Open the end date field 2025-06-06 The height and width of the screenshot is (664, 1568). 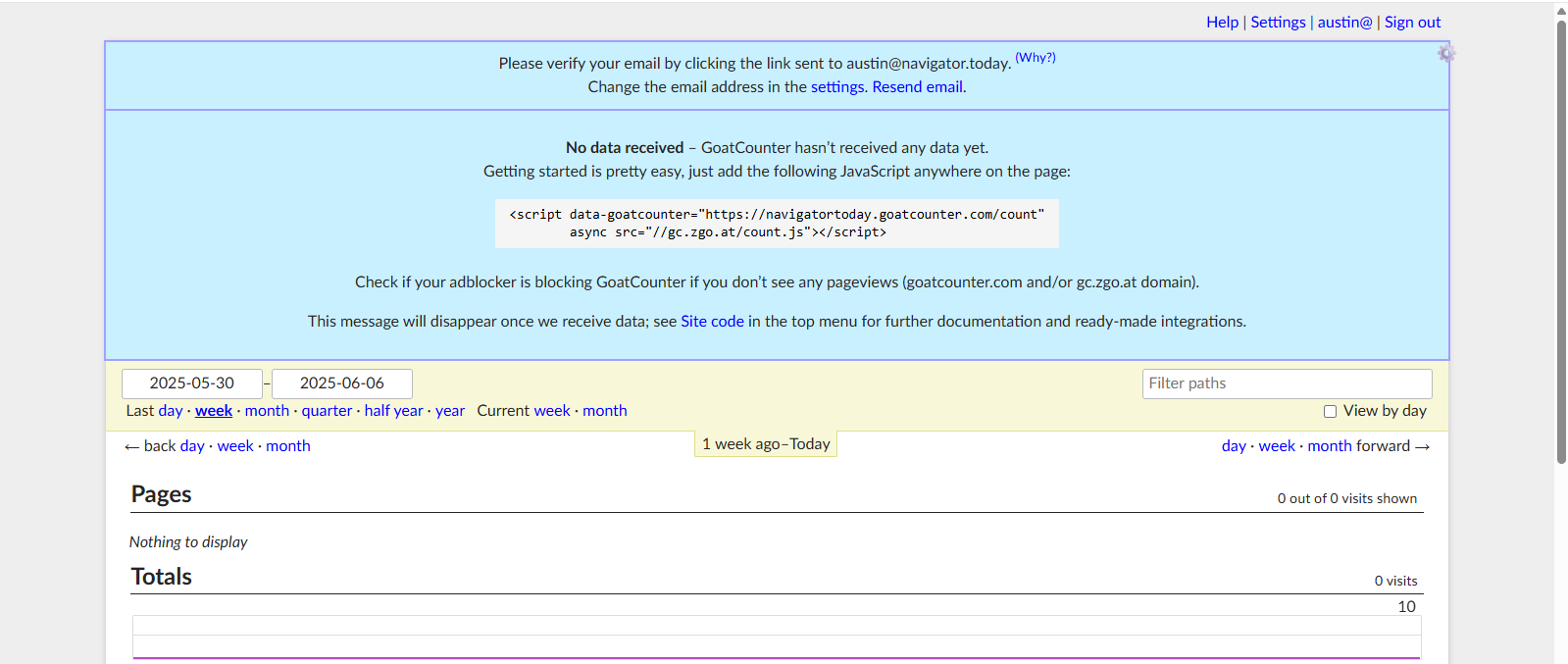pos(342,383)
